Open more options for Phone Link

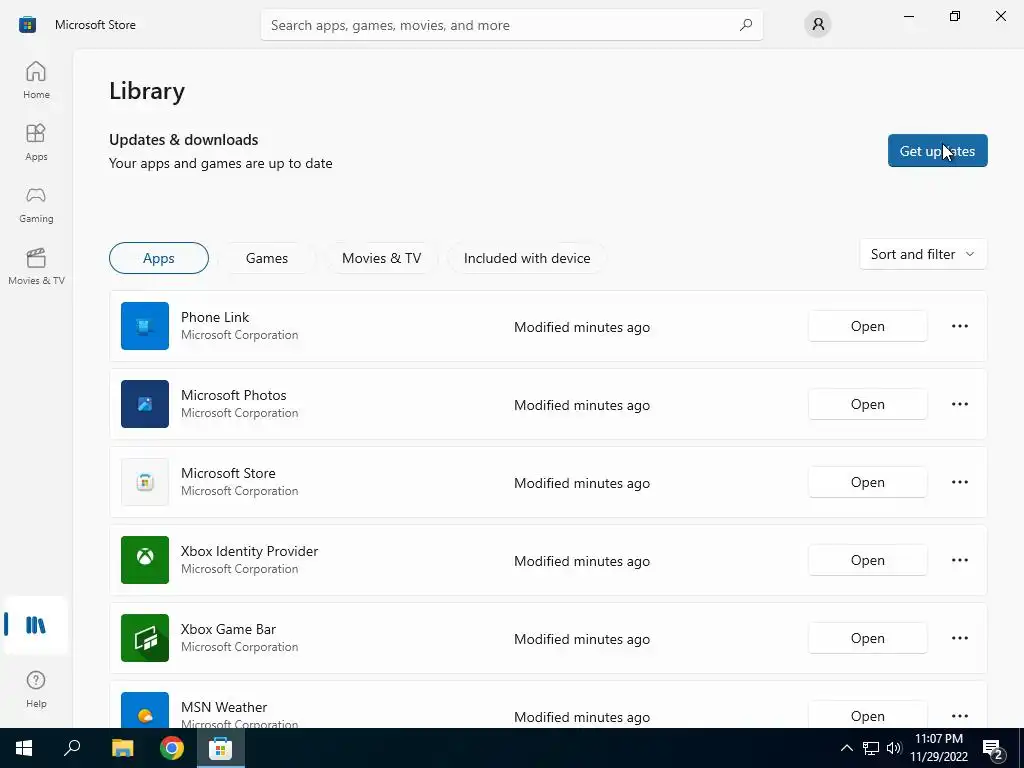coord(959,326)
